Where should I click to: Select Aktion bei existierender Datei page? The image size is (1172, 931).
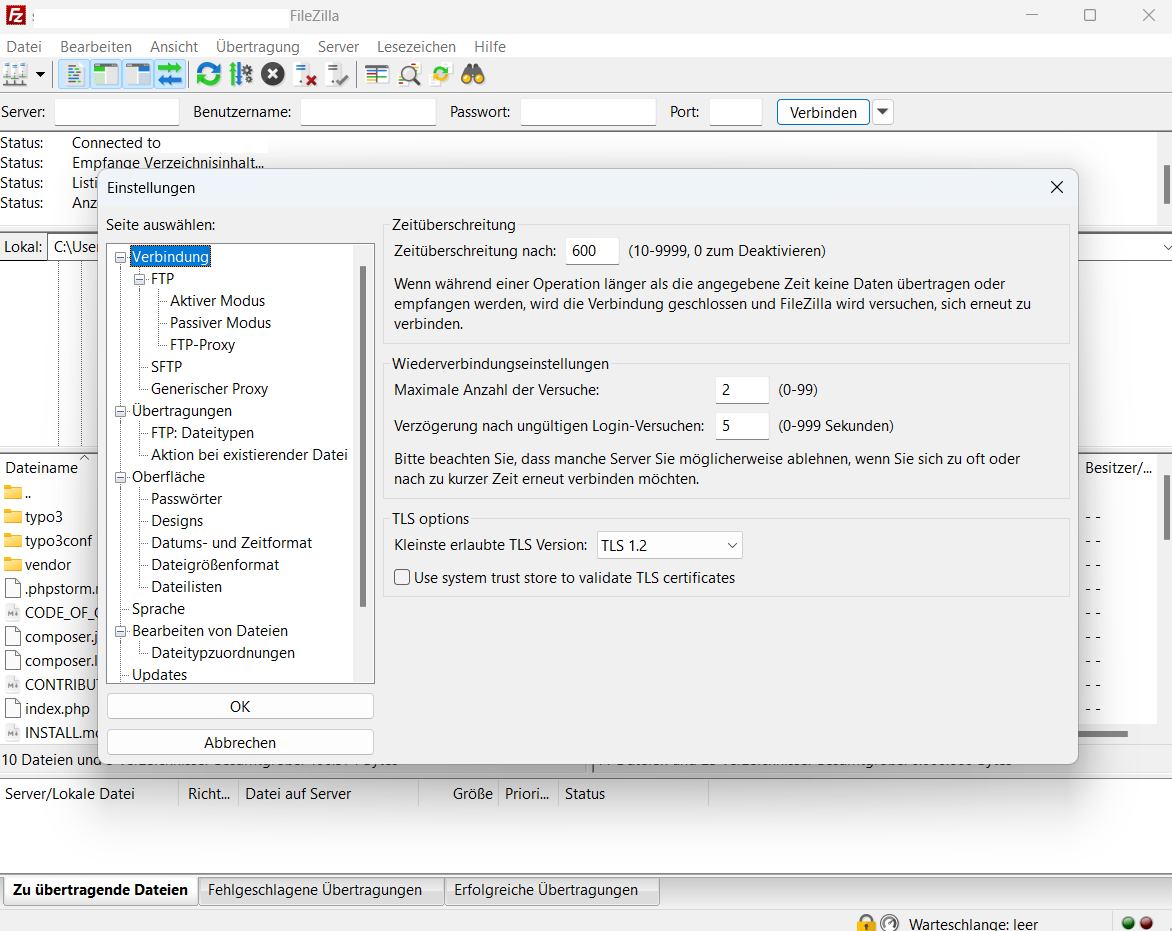249,454
